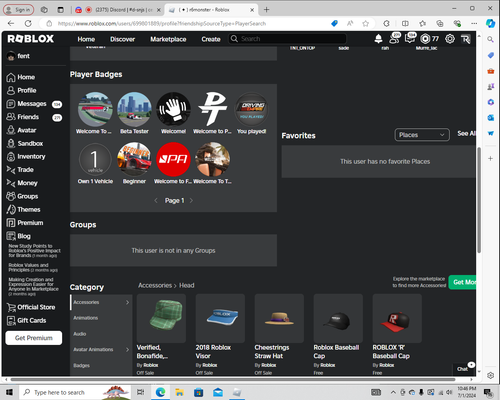Click Windows taskbar search box
Viewport: 500px width, 400px height.
click(x=74, y=392)
